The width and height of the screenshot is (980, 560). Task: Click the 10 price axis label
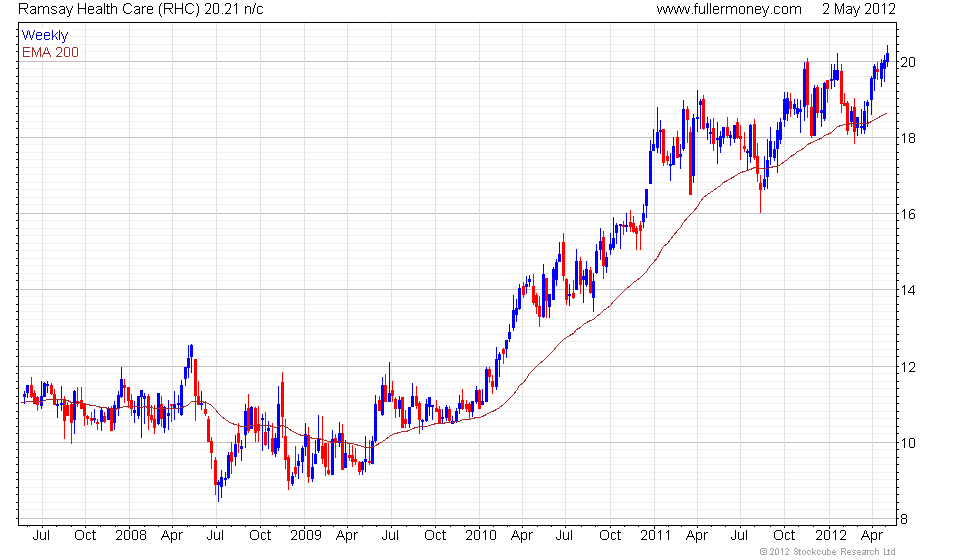[908, 443]
